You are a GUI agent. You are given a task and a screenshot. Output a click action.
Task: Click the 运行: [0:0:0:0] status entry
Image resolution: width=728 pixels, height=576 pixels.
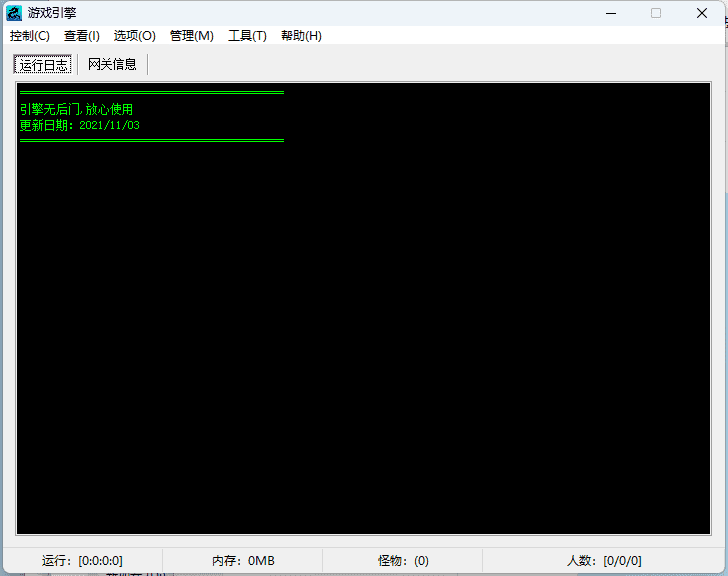82,561
